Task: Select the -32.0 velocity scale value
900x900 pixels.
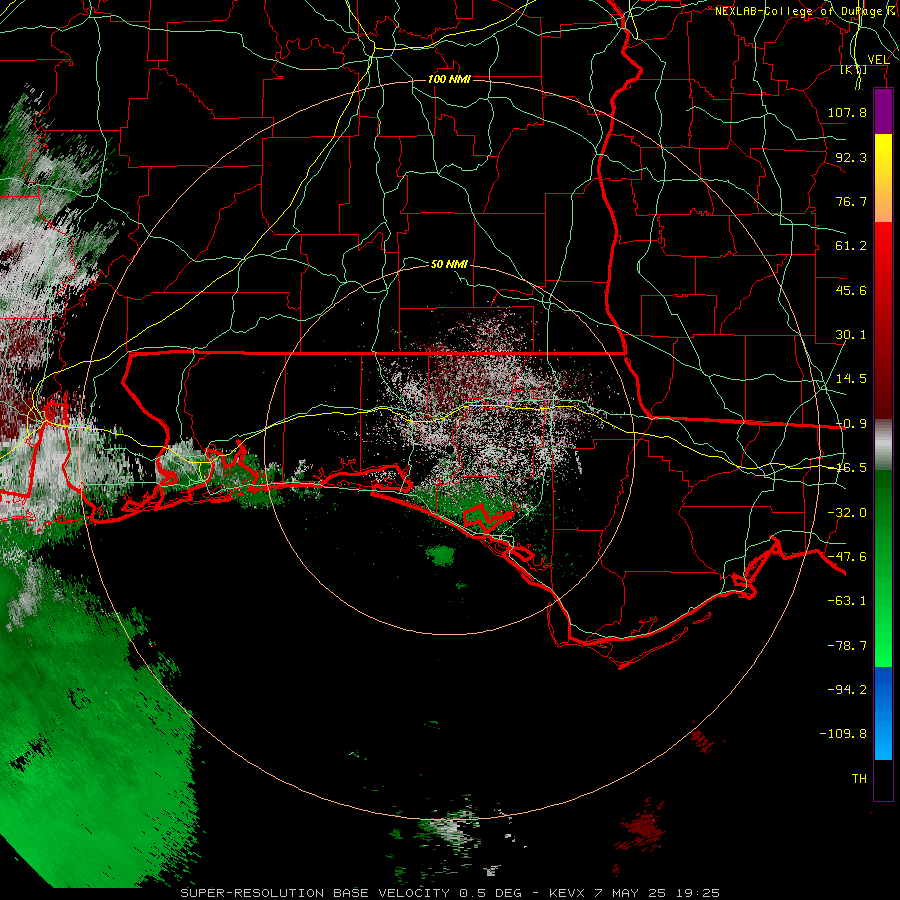Action: point(847,513)
